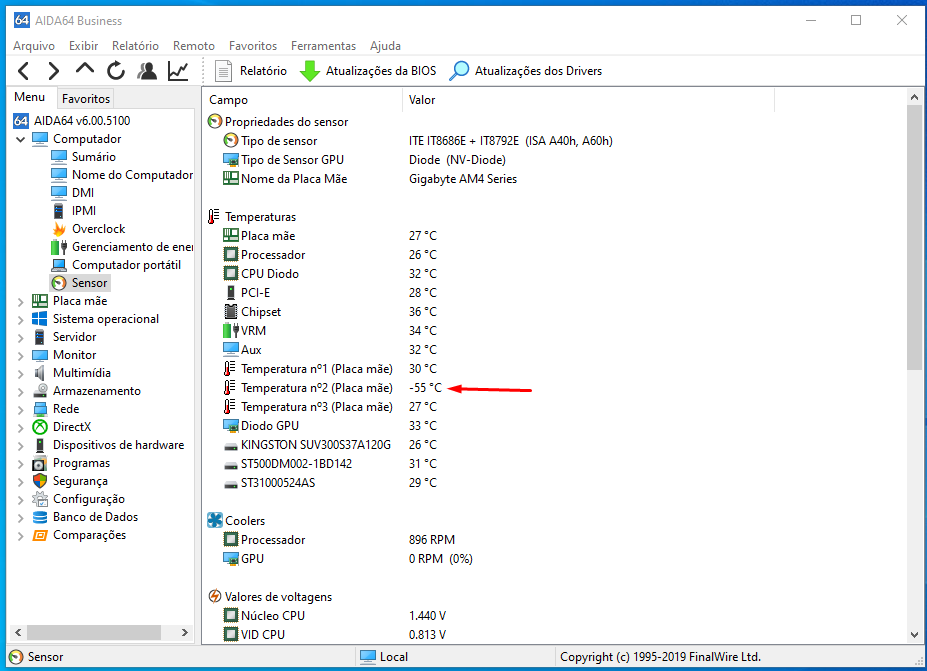Viewport: 927px width, 671px height.
Task: Click the Valor column header
Action: pos(588,100)
